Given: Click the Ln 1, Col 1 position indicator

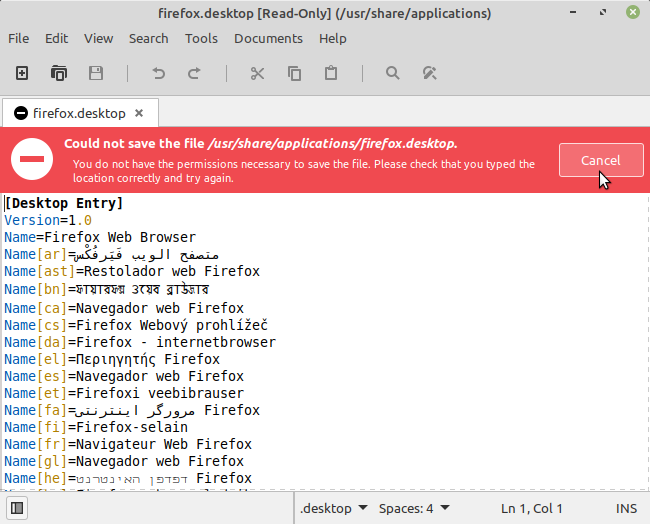Looking at the screenshot, I should [x=531, y=508].
